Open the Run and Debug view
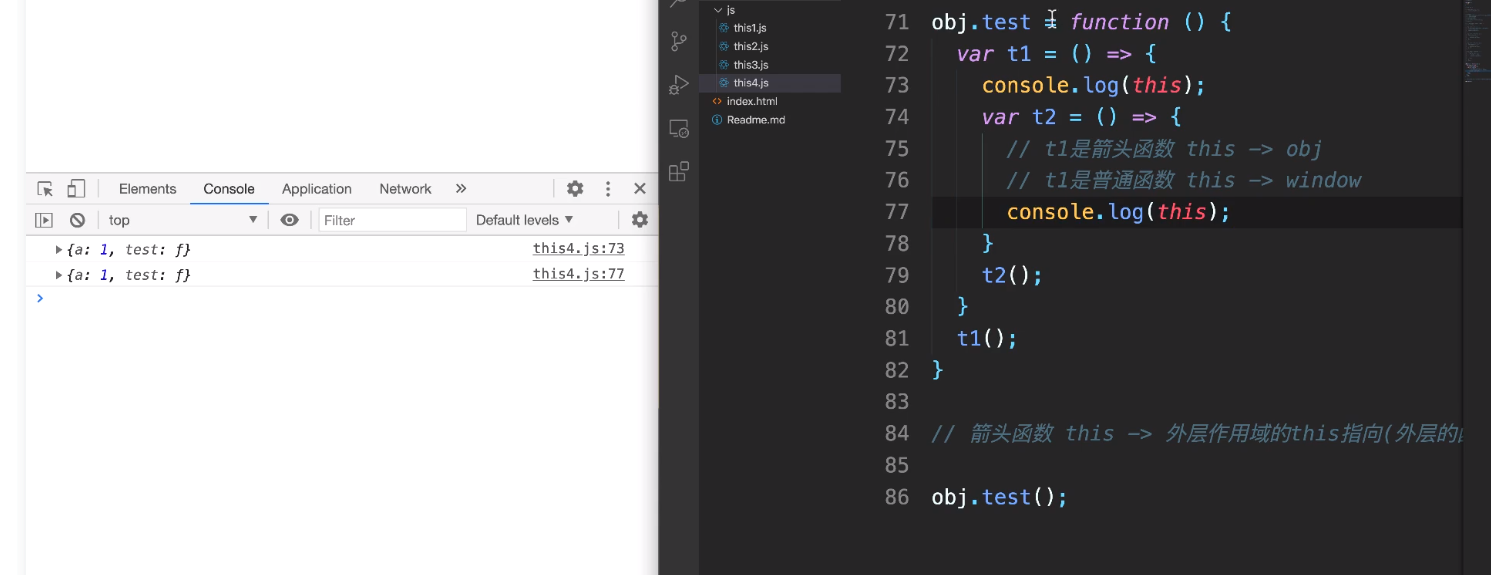Viewport: 1491px width, 575px height. tap(679, 85)
